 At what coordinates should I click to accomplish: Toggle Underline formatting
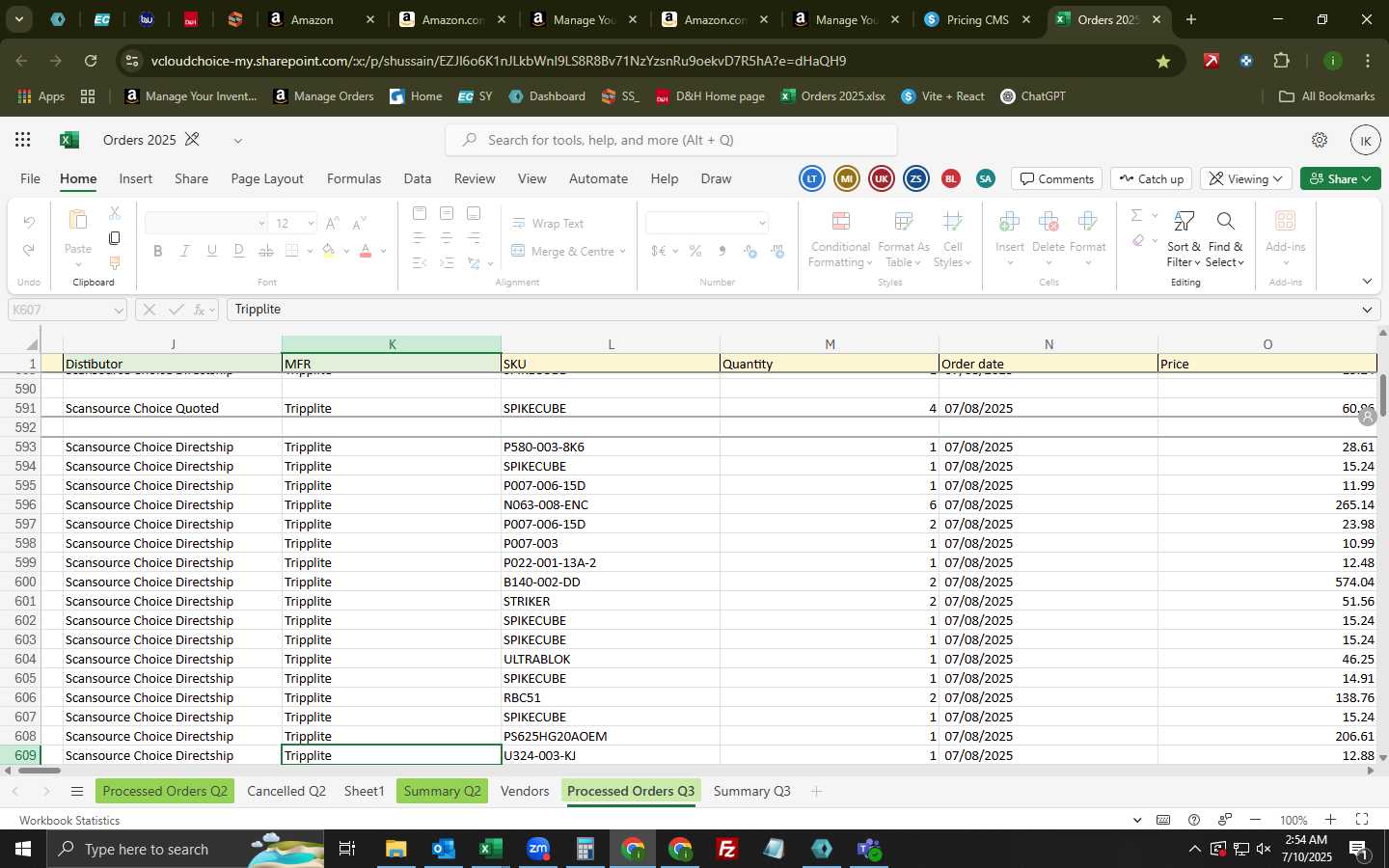pyautogui.click(x=212, y=251)
